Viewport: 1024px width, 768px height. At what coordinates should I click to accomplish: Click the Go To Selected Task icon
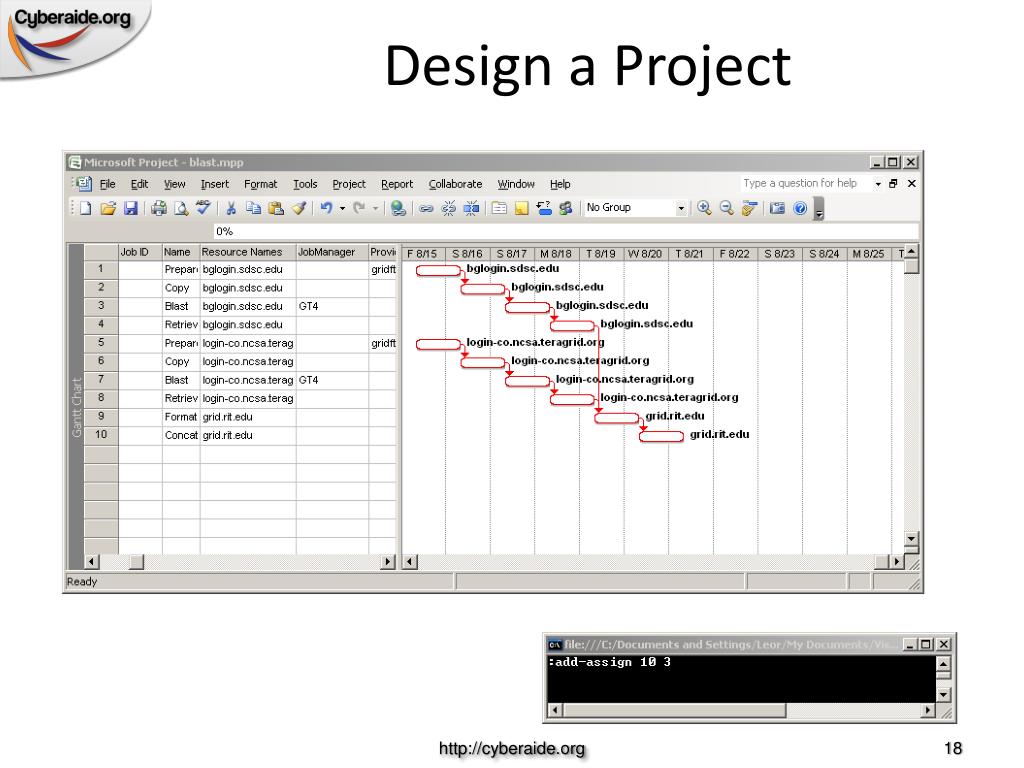click(x=749, y=208)
